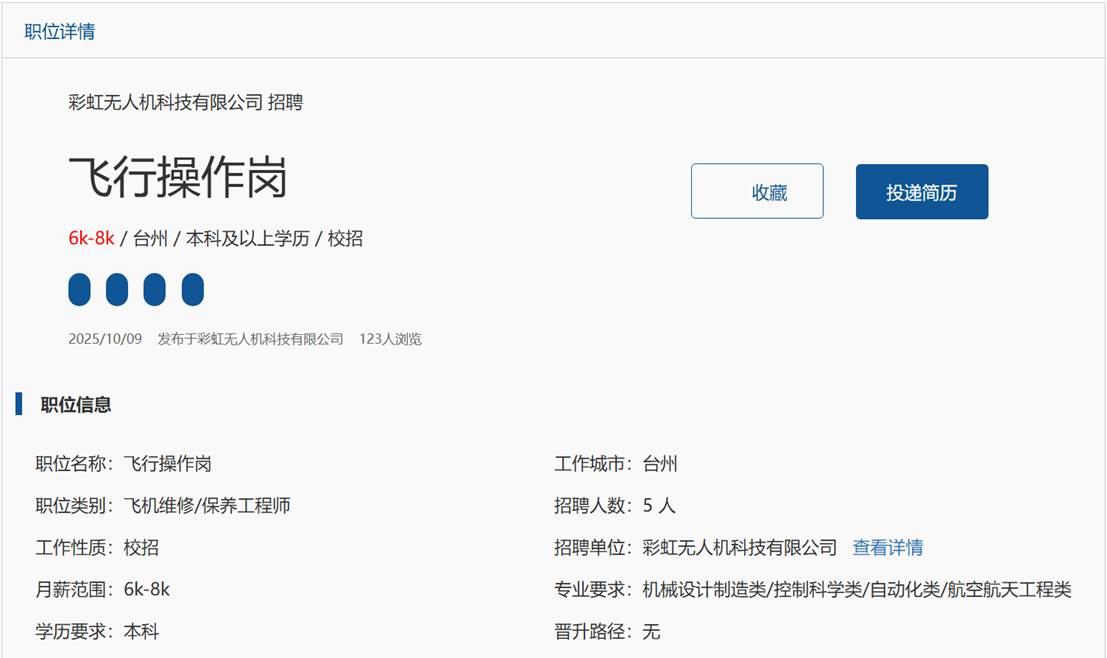Image resolution: width=1107 pixels, height=658 pixels.
Task: Select 本科及以上学历 in the job summary line
Action: 247,239
